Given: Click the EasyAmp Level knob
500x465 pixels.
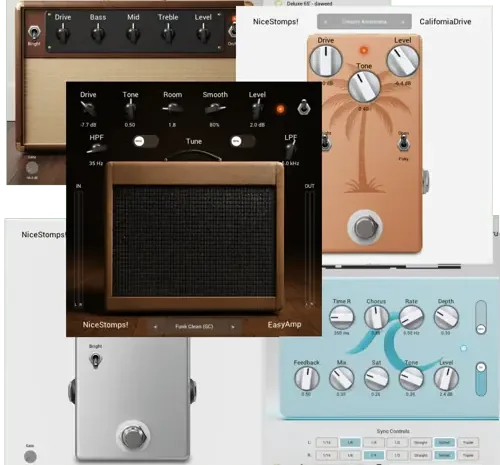Looking at the screenshot, I should coord(257,109).
